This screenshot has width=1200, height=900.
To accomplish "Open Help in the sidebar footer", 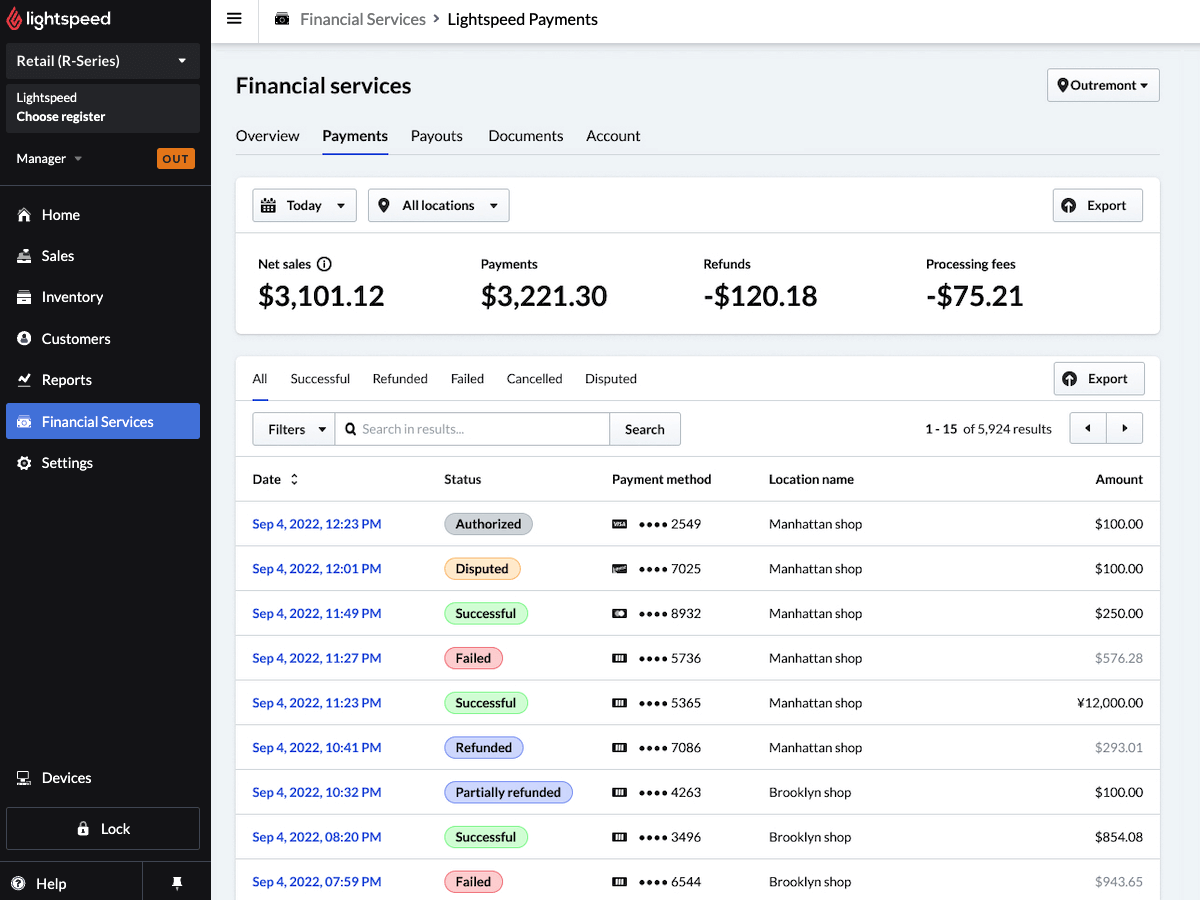I will [40, 883].
